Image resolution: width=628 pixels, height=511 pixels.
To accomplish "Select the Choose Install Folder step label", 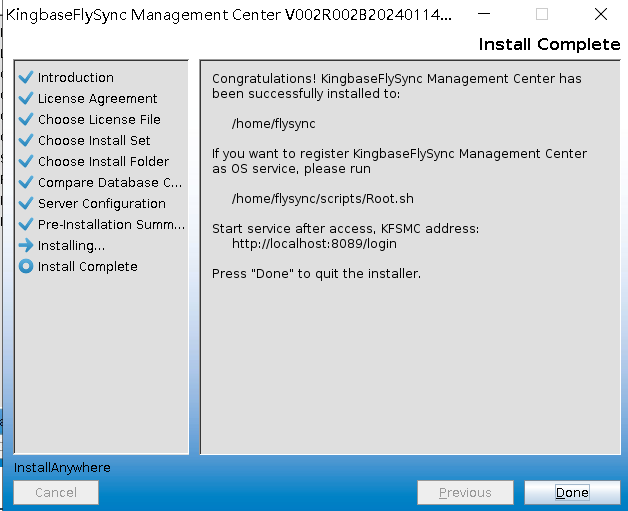I will (x=103, y=161).
